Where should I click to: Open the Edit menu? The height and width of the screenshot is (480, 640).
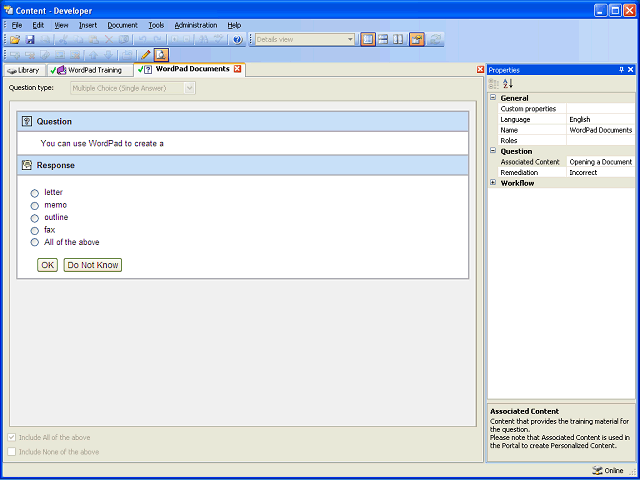38,25
